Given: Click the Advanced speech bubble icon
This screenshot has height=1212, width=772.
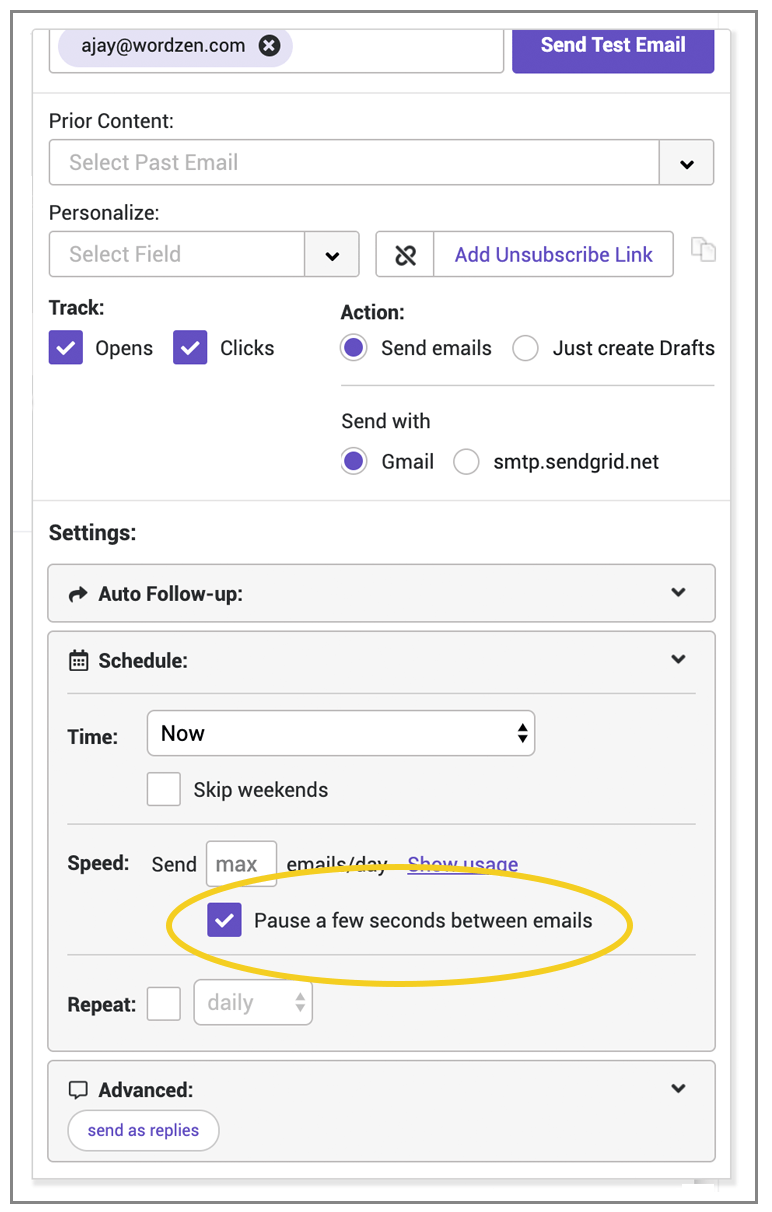Looking at the screenshot, I should 78,1090.
